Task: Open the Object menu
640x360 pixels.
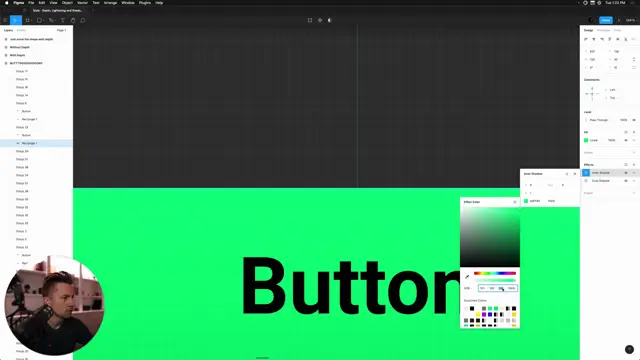Action: point(67,2)
